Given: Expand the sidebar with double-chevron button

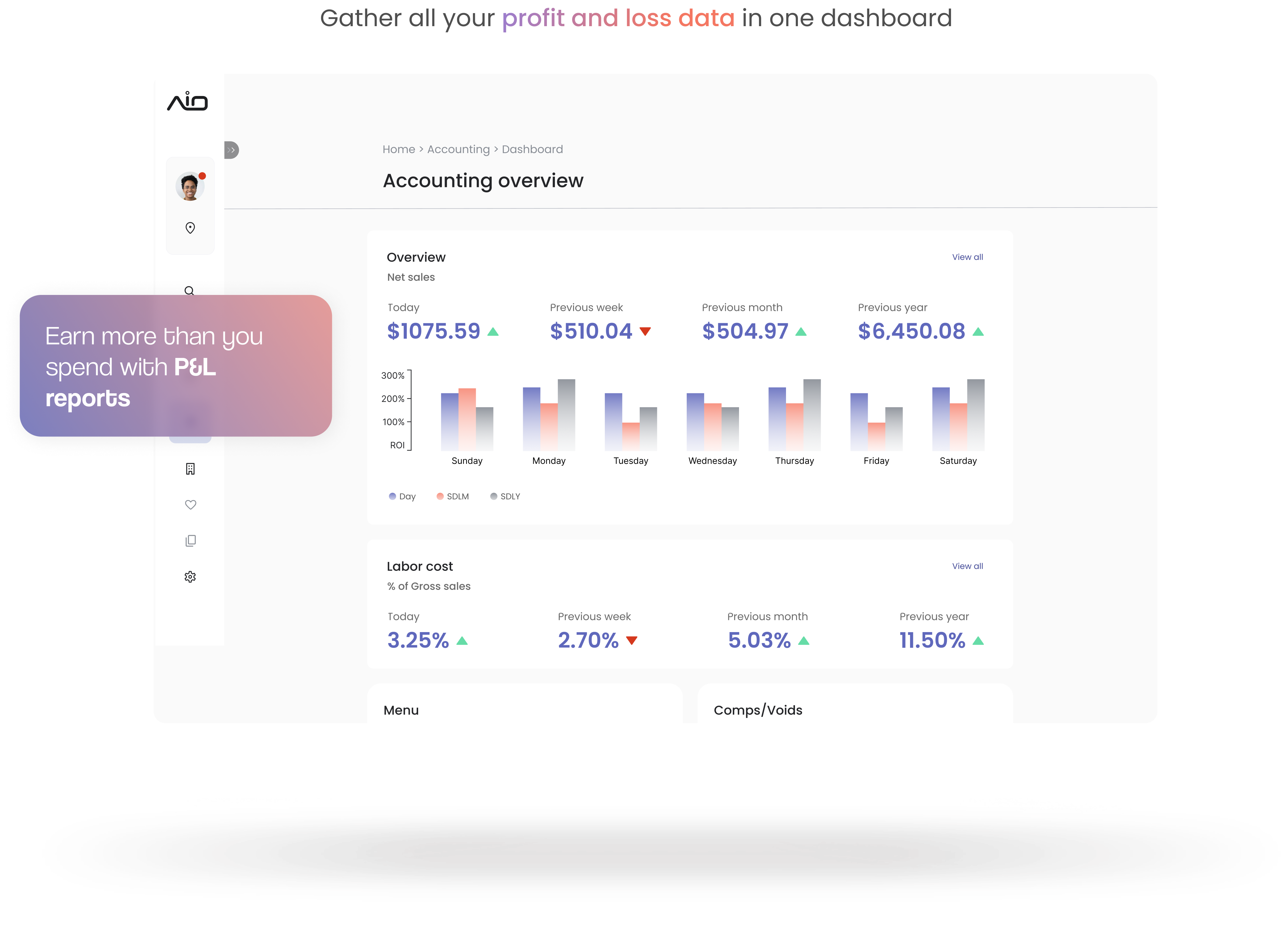Looking at the screenshot, I should tap(231, 150).
